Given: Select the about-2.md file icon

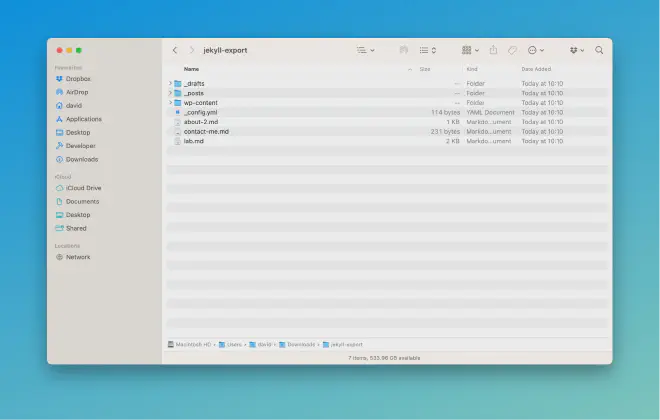Looking at the screenshot, I should 178,122.
